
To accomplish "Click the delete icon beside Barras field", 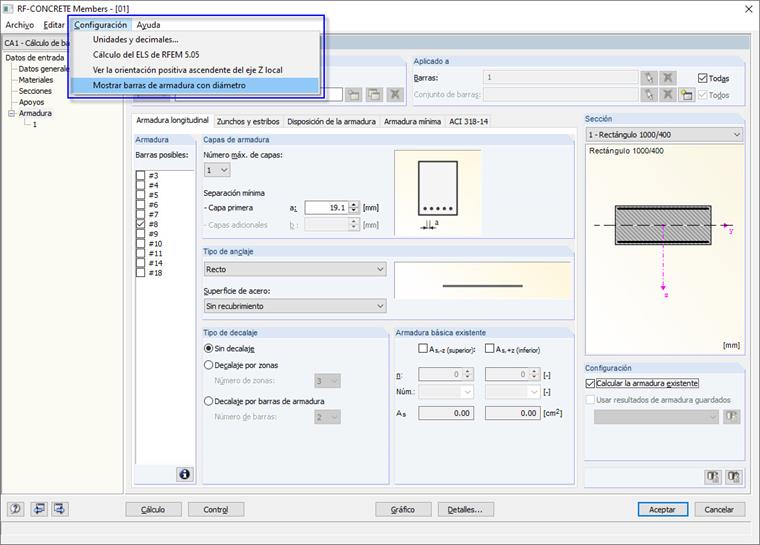I will (667, 78).
